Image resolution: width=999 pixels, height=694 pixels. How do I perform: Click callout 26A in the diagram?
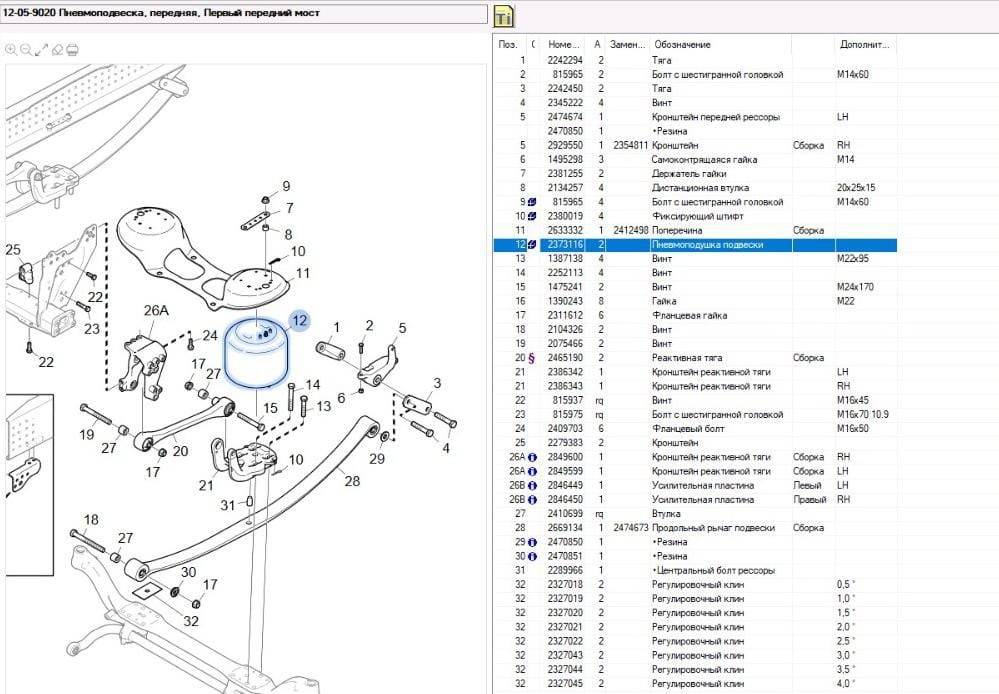(156, 310)
